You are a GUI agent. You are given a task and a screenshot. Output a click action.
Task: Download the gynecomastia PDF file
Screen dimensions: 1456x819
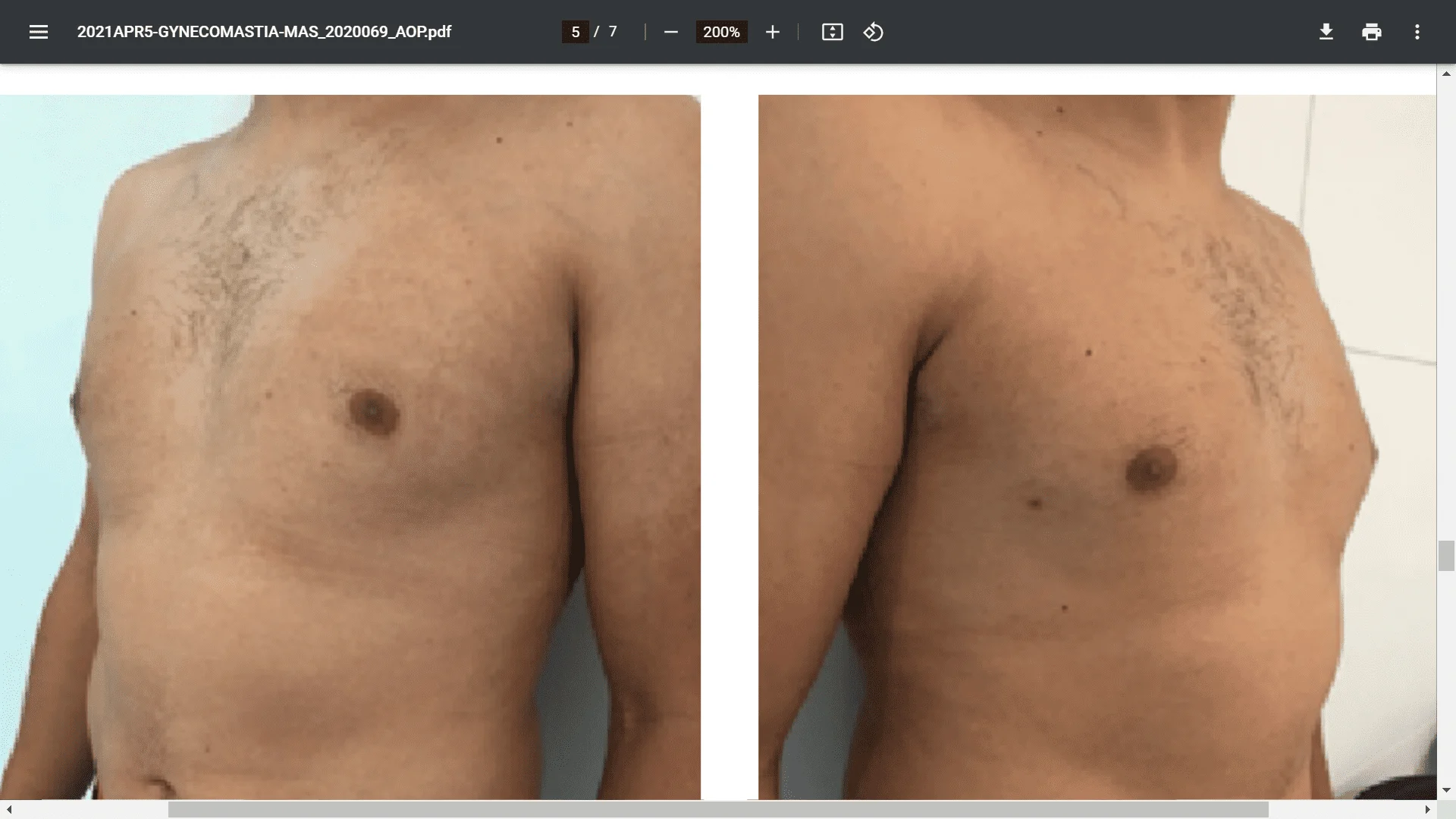click(x=1326, y=32)
